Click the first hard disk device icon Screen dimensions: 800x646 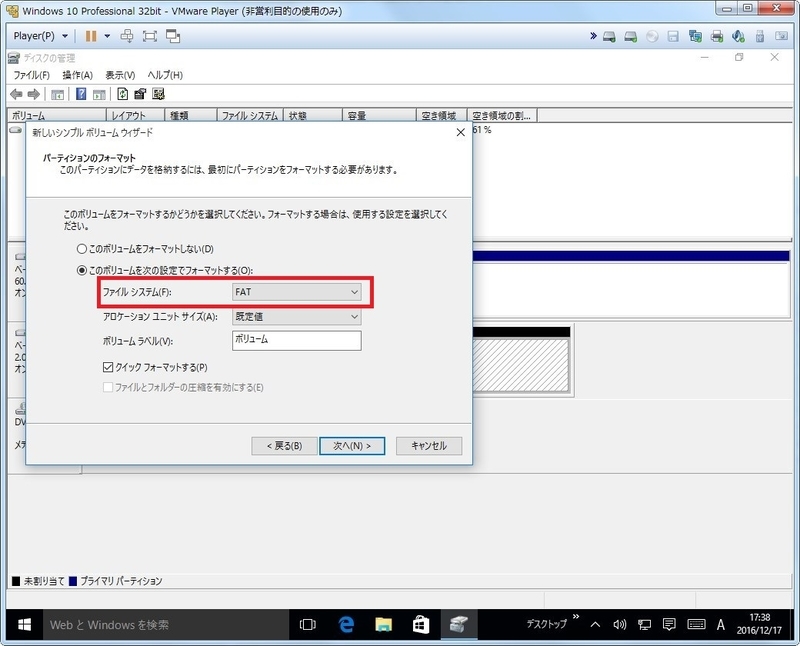tap(609, 36)
